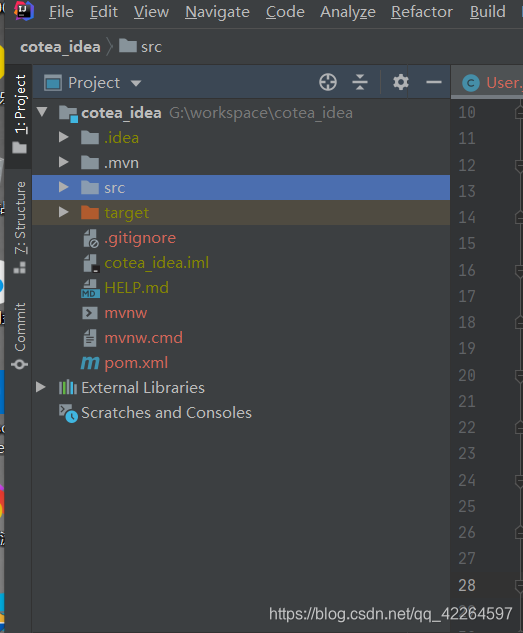The height and width of the screenshot is (633, 523).
Task: Click the IntelliJ IDEA logo icon
Action: click(23, 11)
